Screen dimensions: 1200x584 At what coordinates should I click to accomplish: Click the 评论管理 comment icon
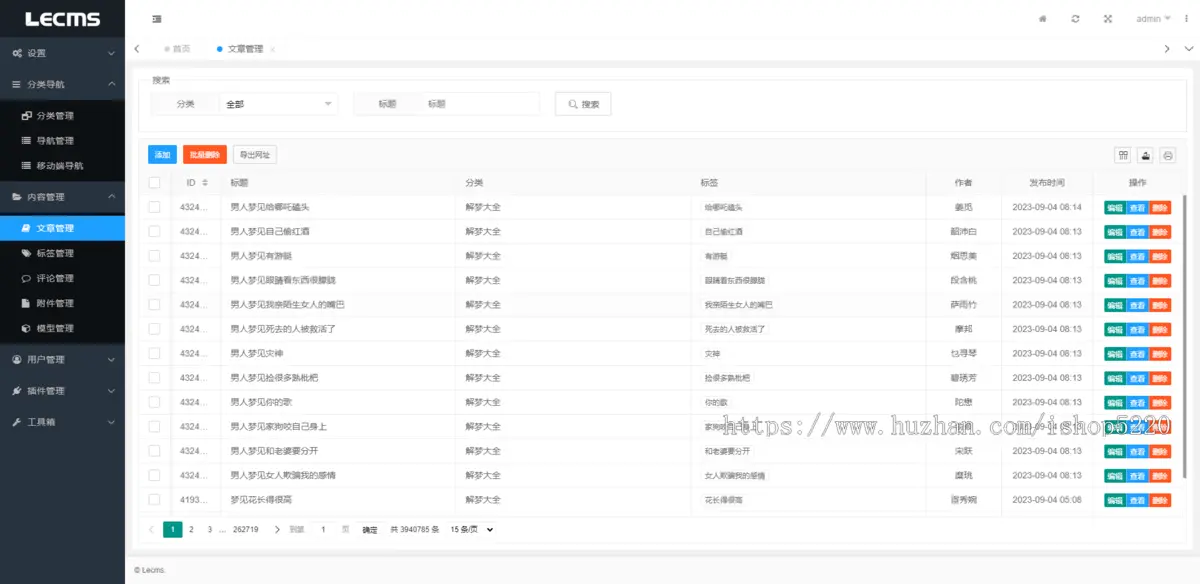coord(27,278)
